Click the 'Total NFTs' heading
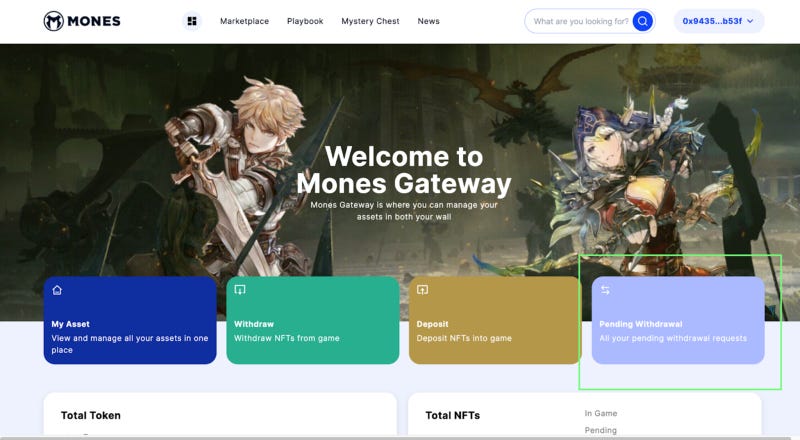The width and height of the screenshot is (800, 440). (x=453, y=415)
